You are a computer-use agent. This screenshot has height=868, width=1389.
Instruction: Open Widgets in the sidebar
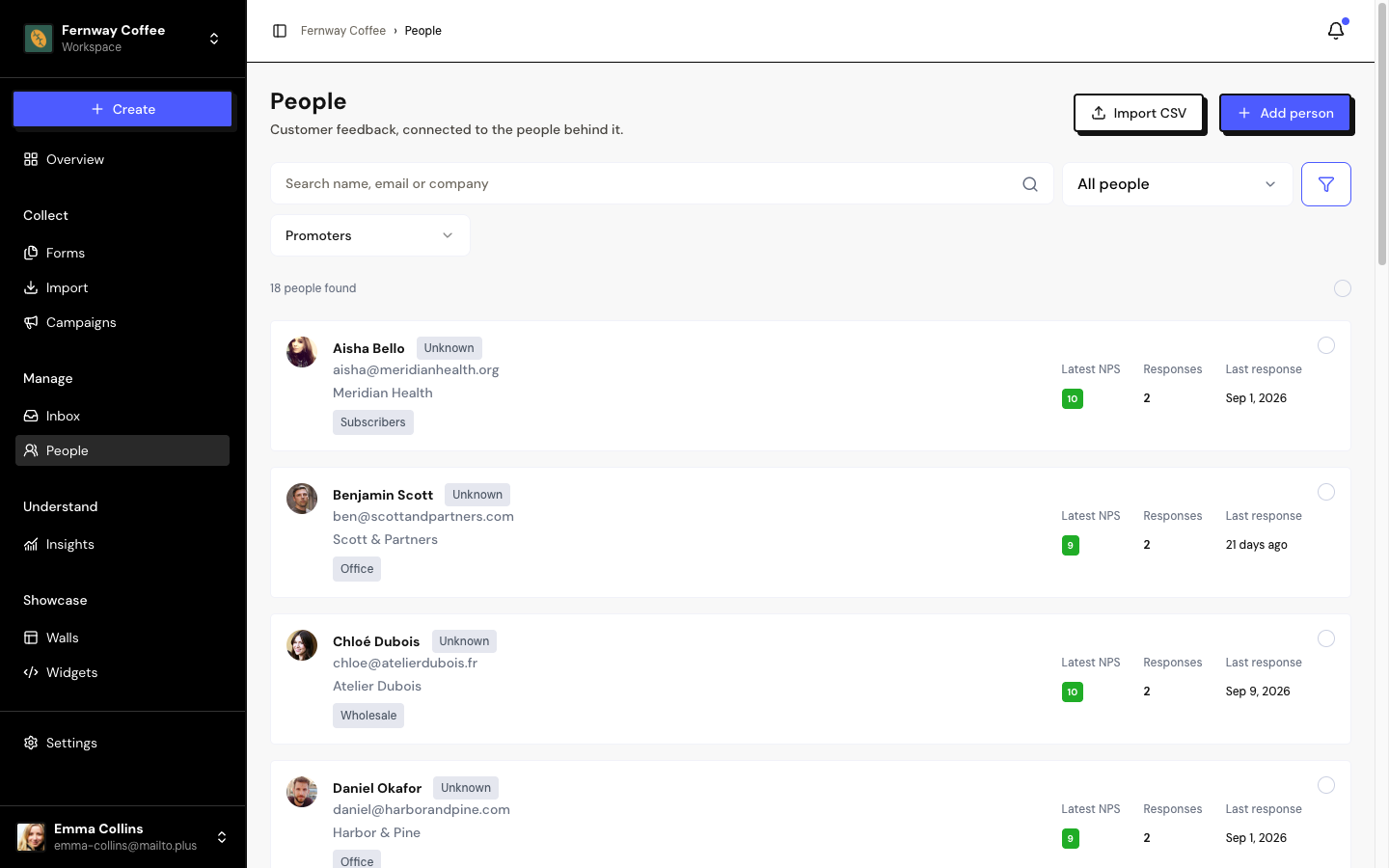pos(123,672)
